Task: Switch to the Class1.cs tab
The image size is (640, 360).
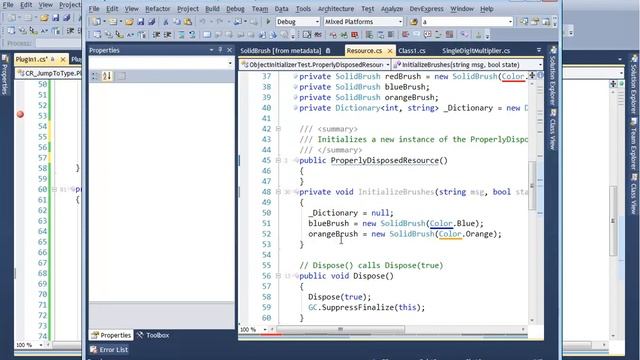Action: (412, 51)
